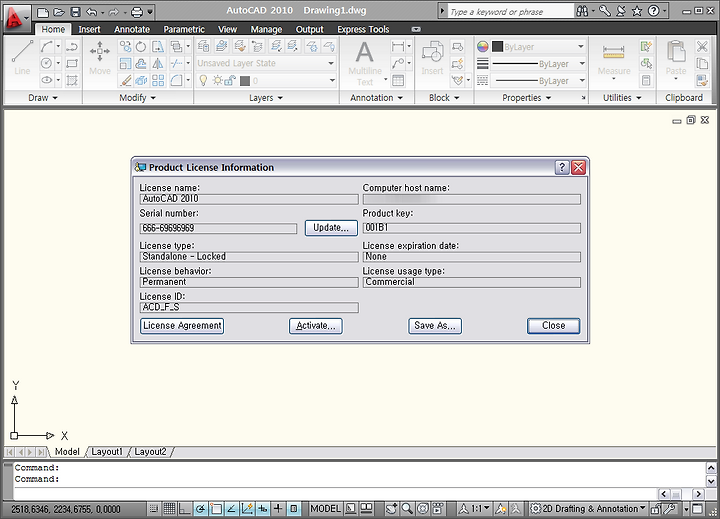Click the License Agreement button
This screenshot has width=720, height=519.
182,326
